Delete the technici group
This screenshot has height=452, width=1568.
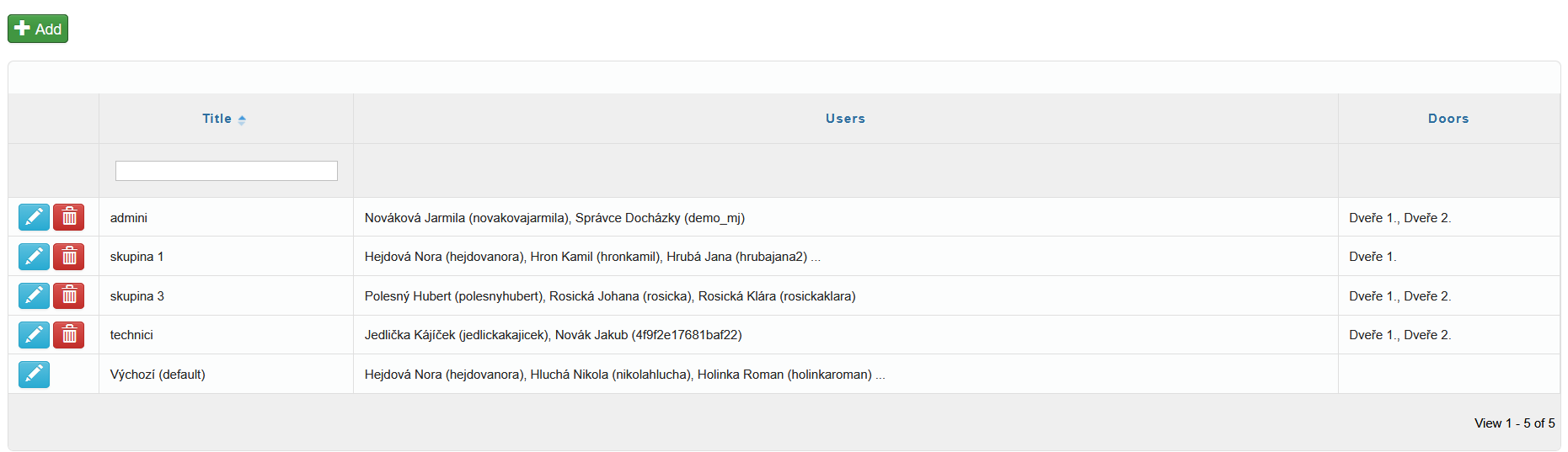69,335
